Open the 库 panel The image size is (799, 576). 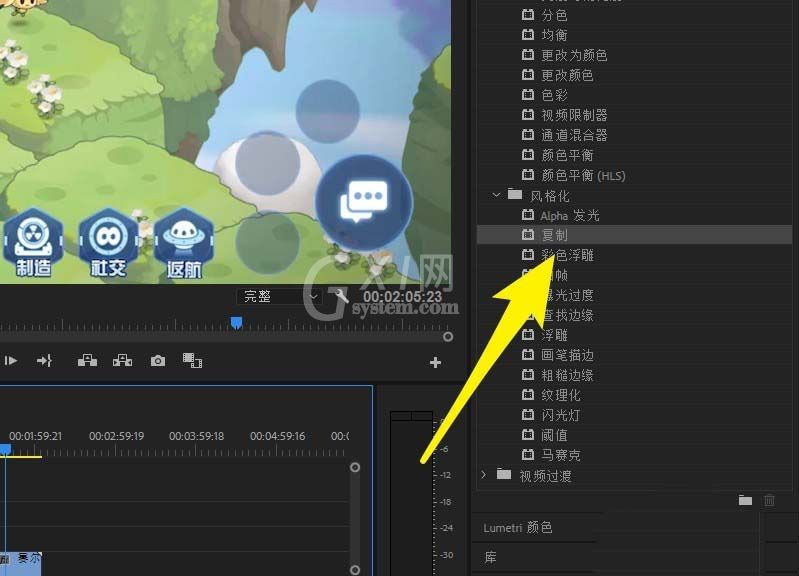point(490,557)
